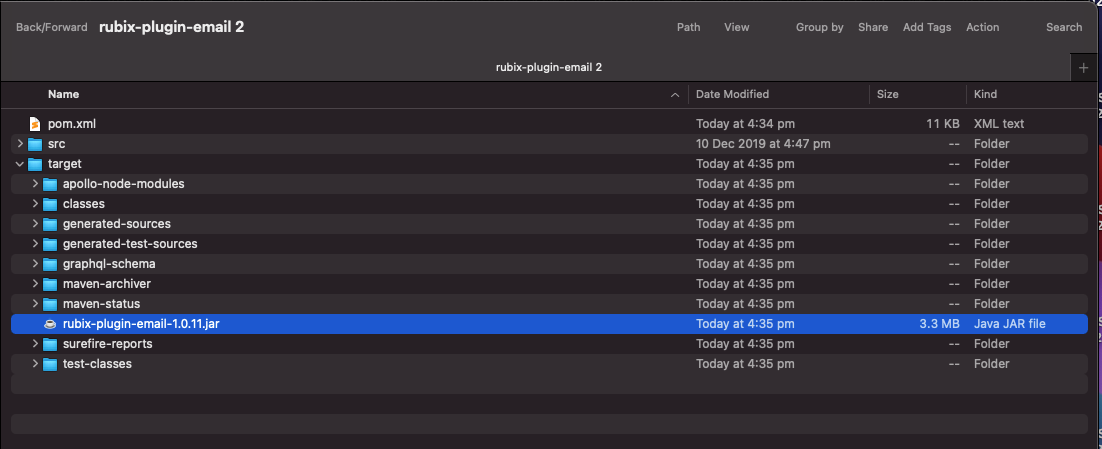Screen dimensions: 1102x449
Task: Open the Group by toolbar menu
Action: click(819, 27)
